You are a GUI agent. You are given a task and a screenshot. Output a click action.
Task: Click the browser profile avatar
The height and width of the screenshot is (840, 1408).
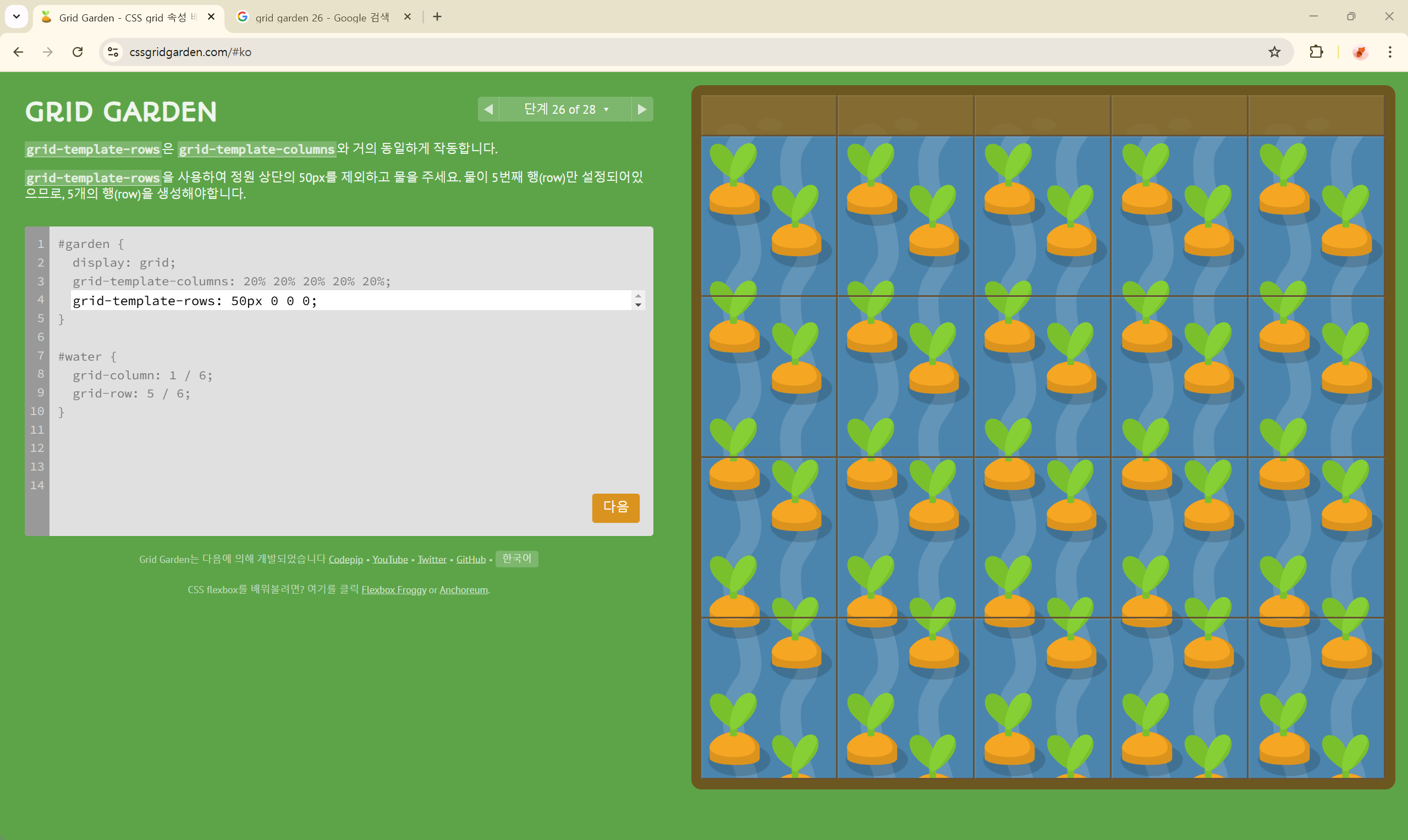(1360, 52)
